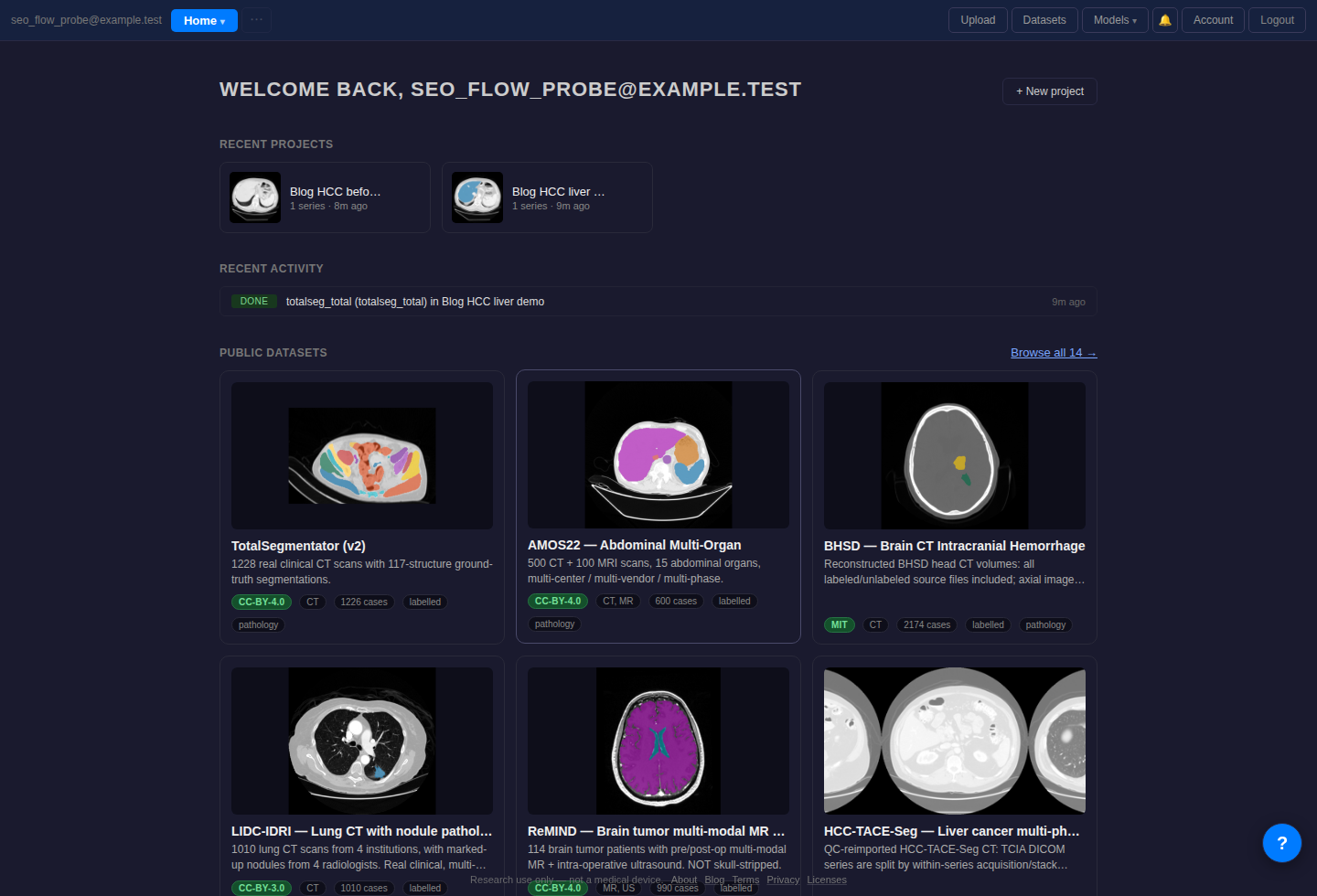Image resolution: width=1317 pixels, height=896 pixels.
Task: Click the 1010 cases tag
Action: click(x=364, y=888)
